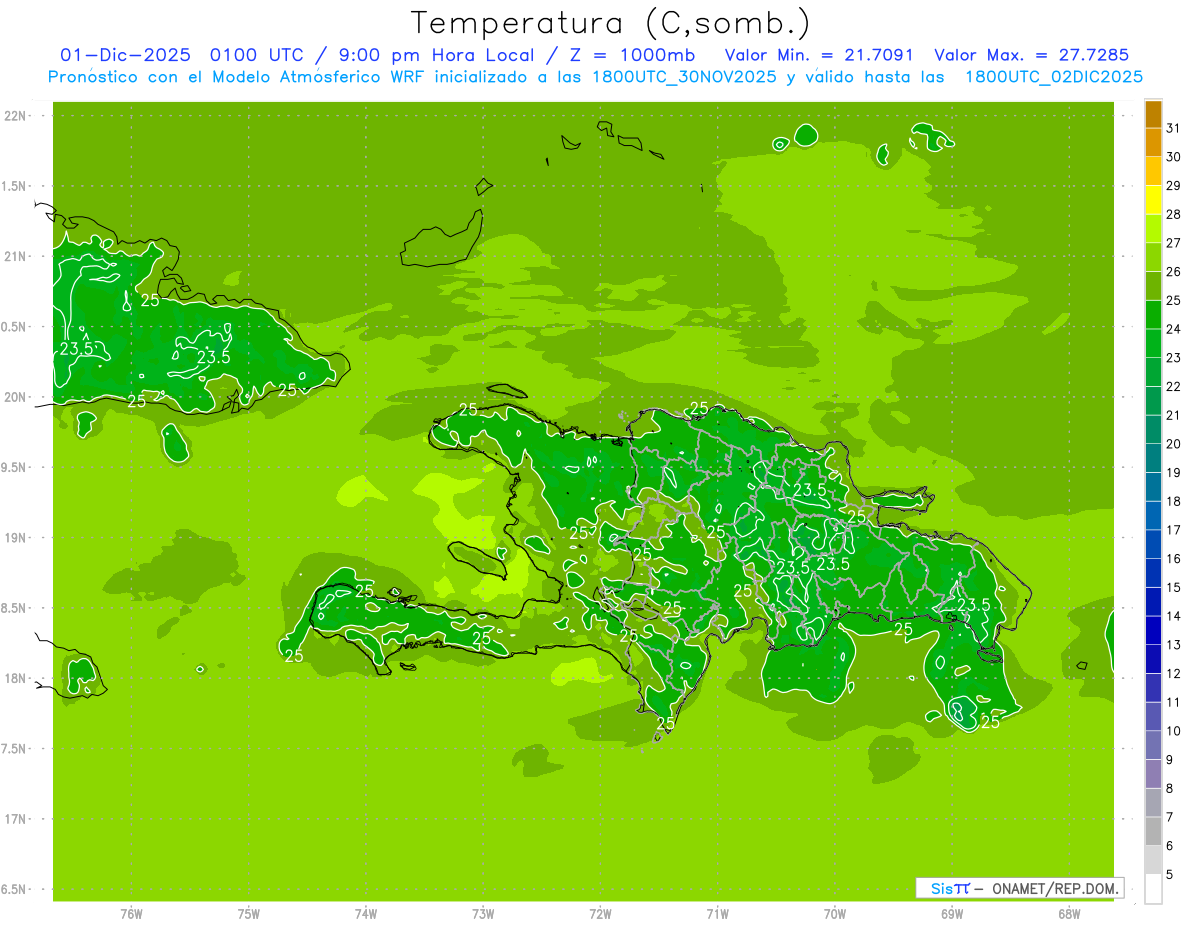Click the '14' label on the color scale
Image resolution: width=1200 pixels, height=927 pixels.
click(1173, 616)
